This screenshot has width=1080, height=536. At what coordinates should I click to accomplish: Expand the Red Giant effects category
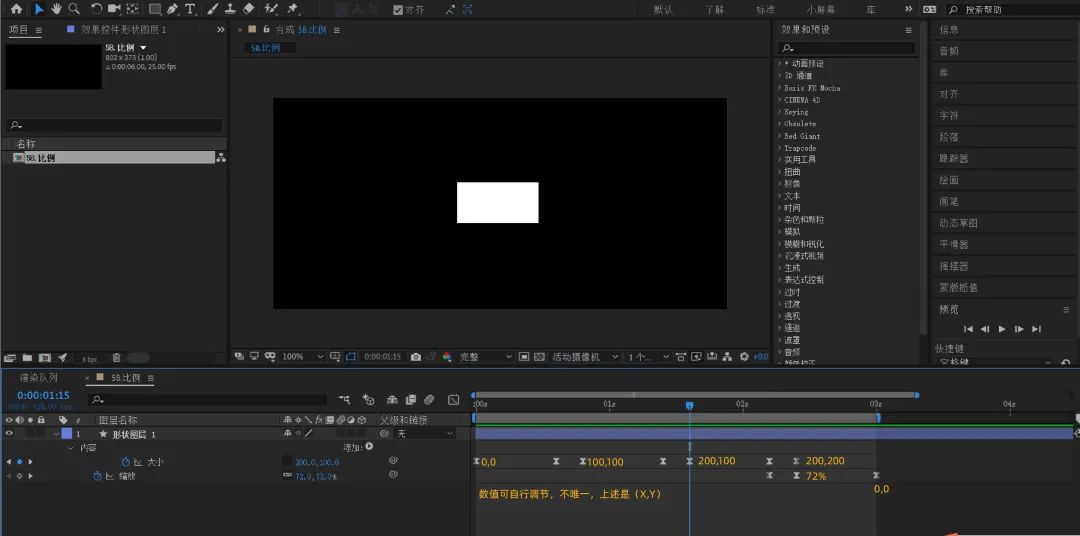pyautogui.click(x=780, y=136)
